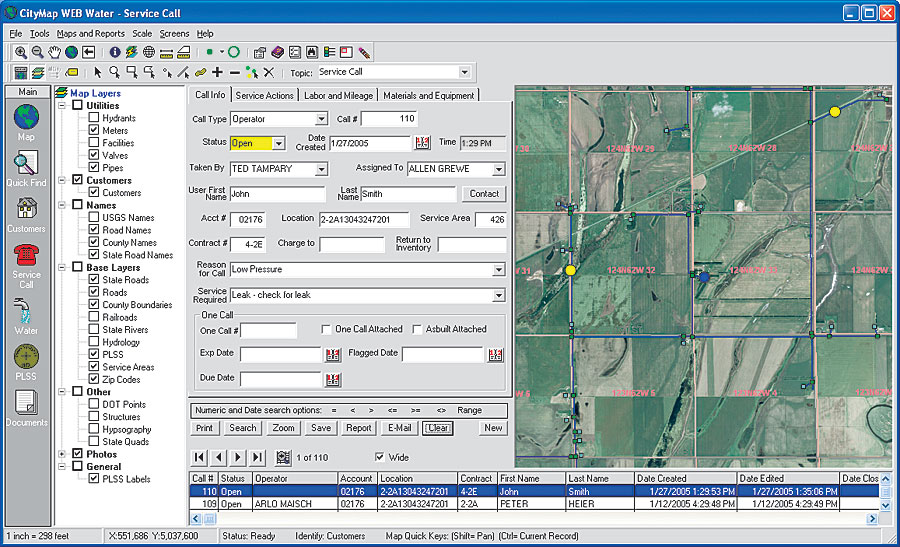Collapse the Utilities tree group
Screen dimensions: 900x547
(x=62, y=106)
